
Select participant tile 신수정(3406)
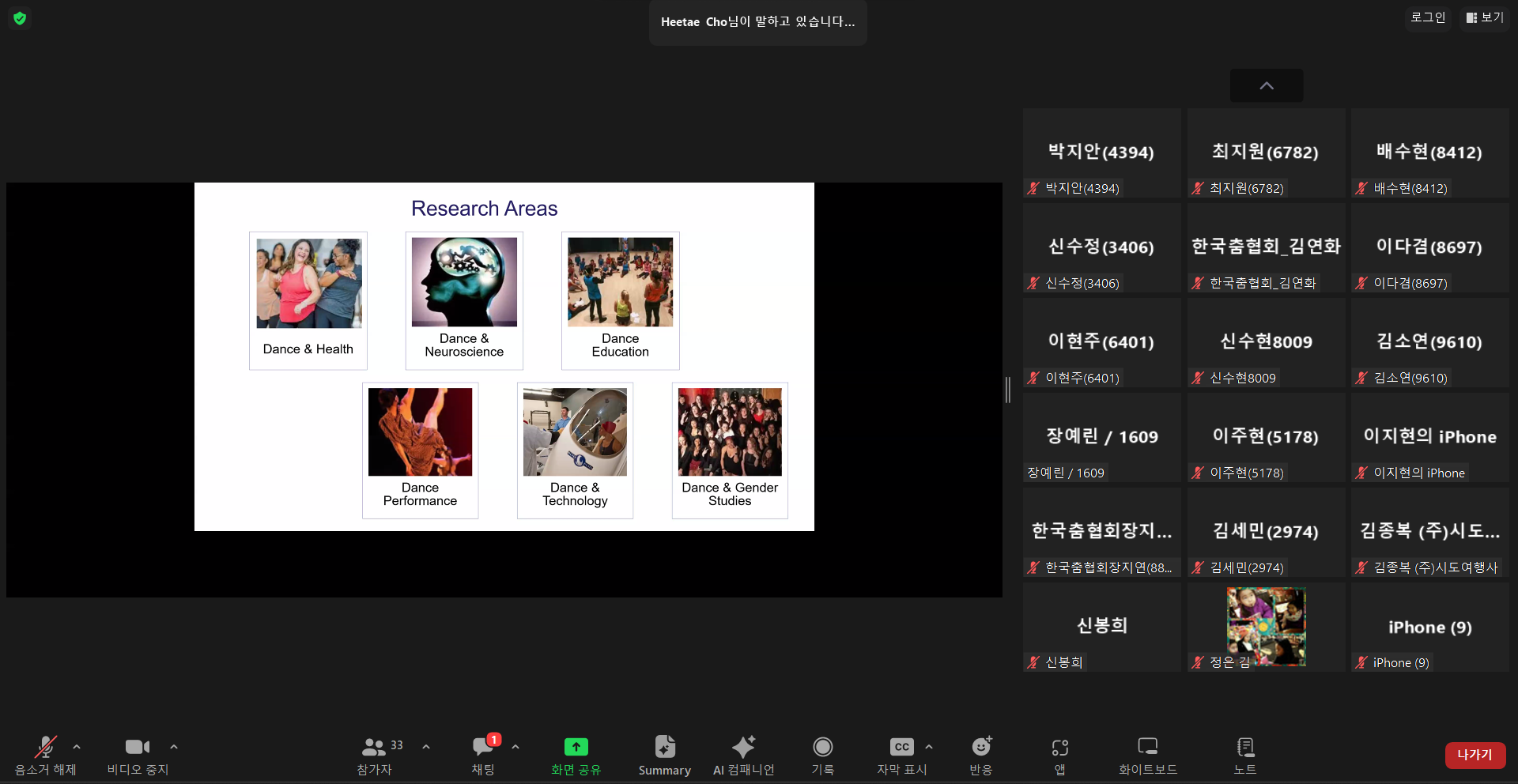tap(1102, 247)
